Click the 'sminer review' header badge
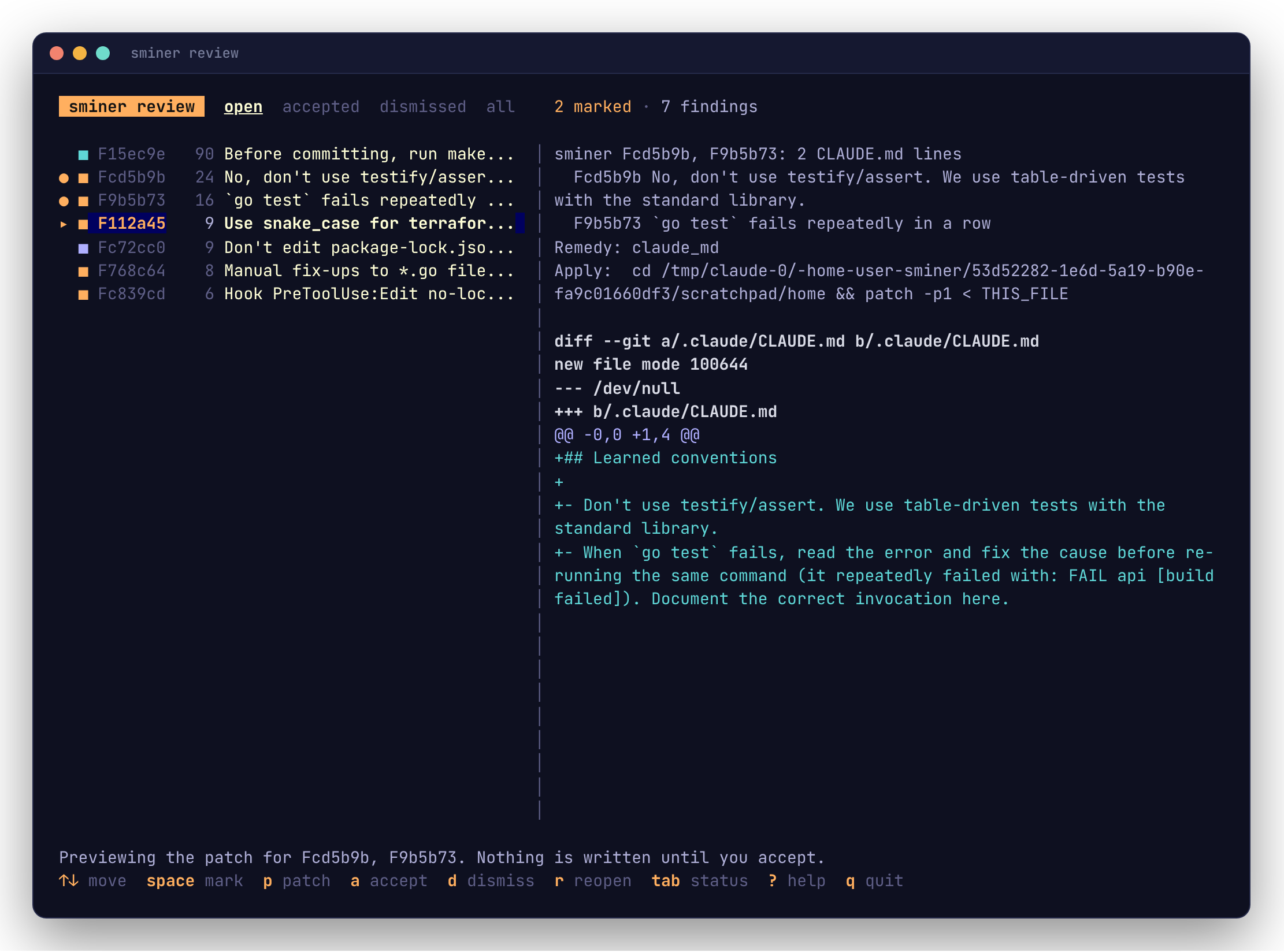Image resolution: width=1284 pixels, height=952 pixels. (x=132, y=107)
